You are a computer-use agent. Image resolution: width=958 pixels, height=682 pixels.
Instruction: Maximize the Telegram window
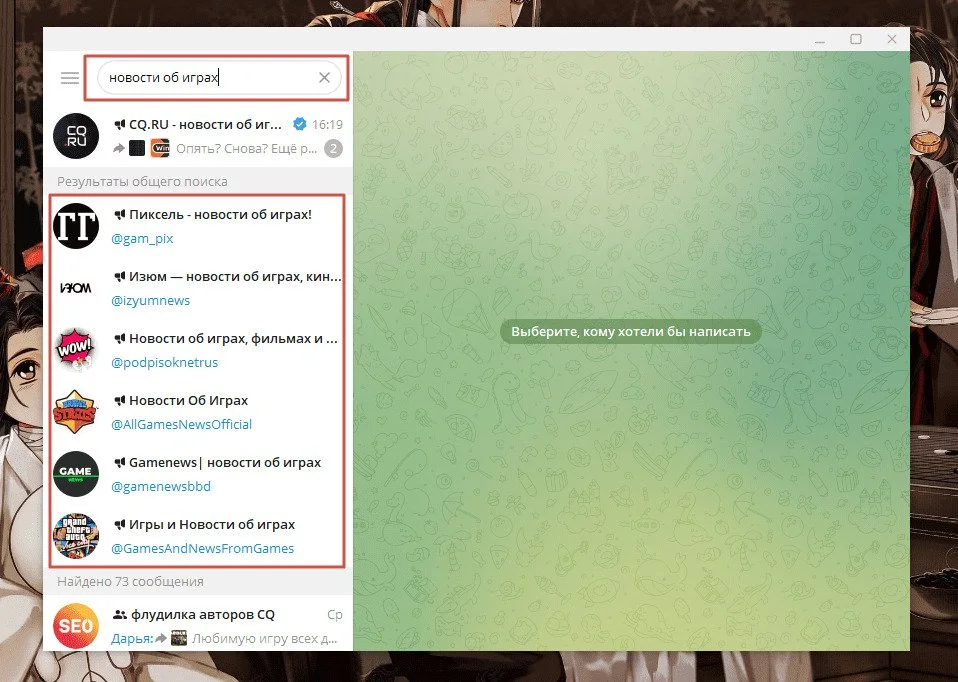tap(856, 39)
